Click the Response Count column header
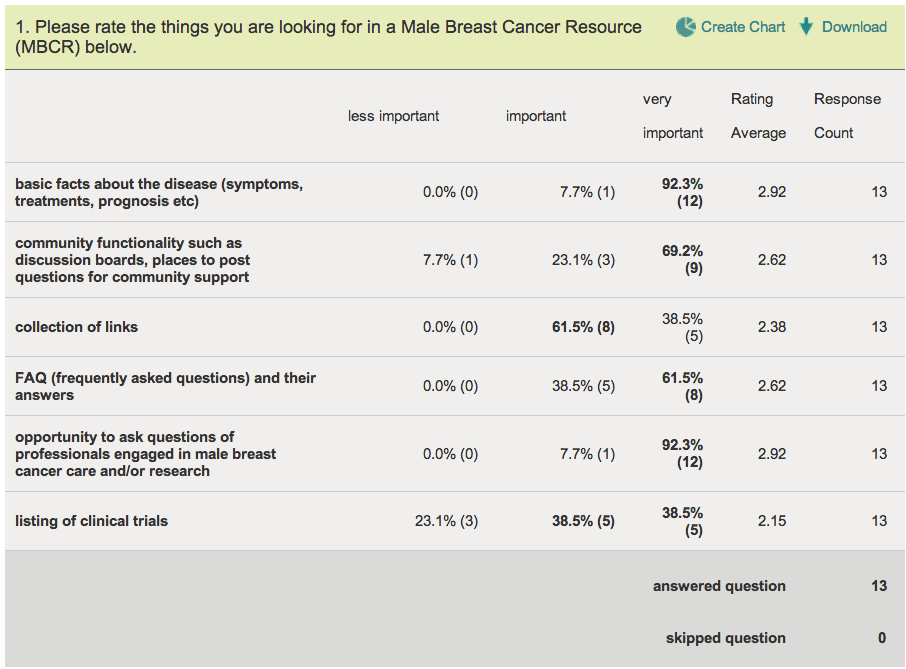Viewport: 906px width, 669px height. (846, 116)
